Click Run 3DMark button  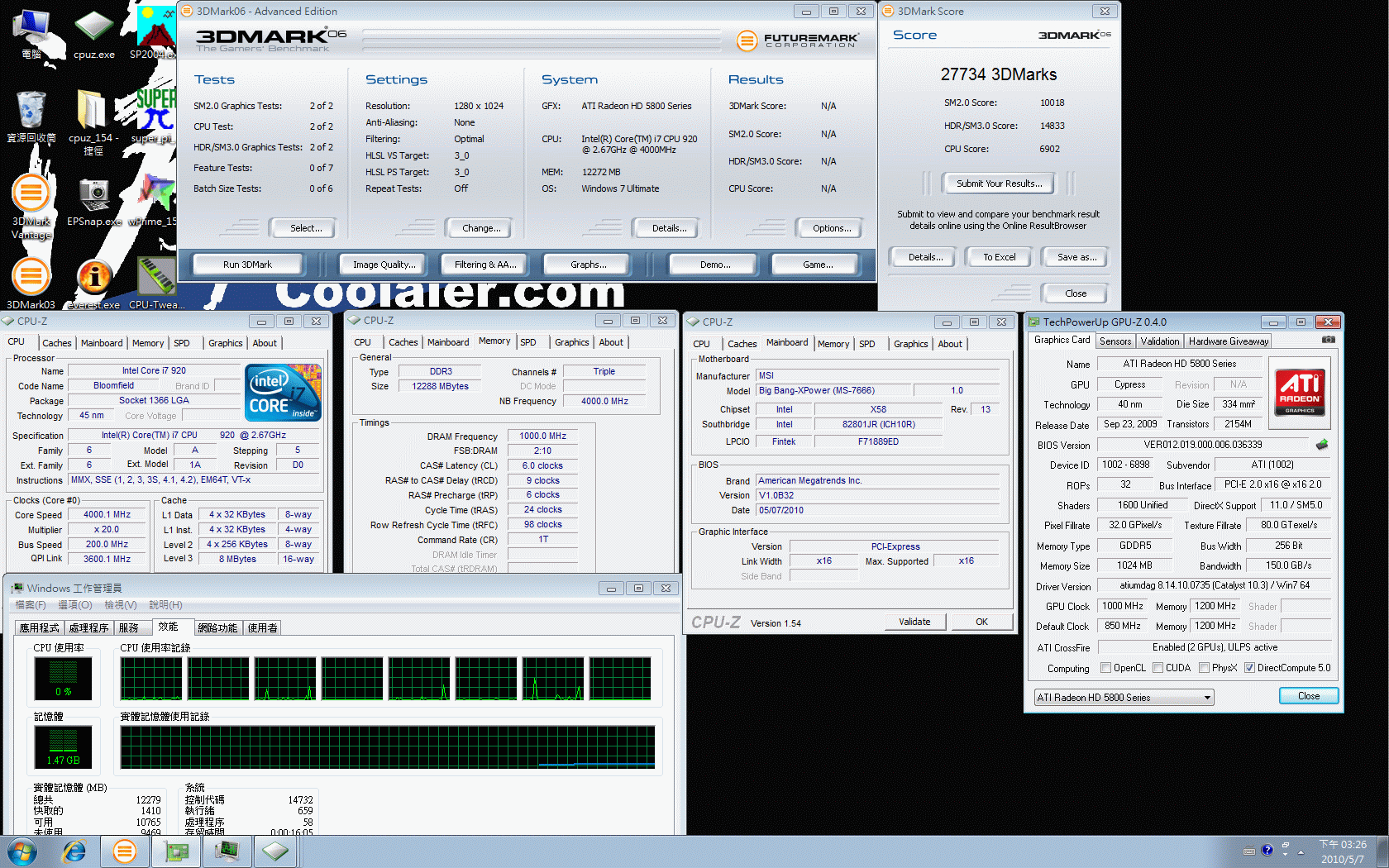247,265
